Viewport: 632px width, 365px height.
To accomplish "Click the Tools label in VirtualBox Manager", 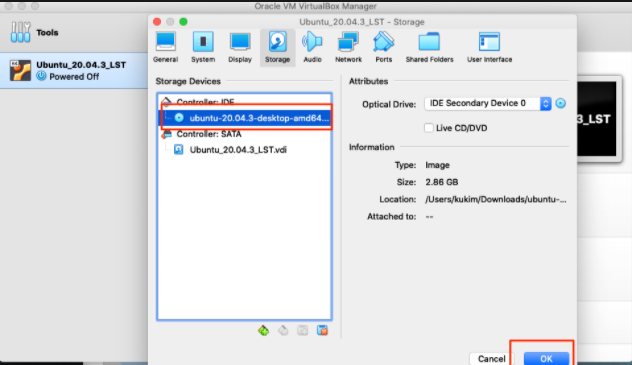I will (x=47, y=33).
